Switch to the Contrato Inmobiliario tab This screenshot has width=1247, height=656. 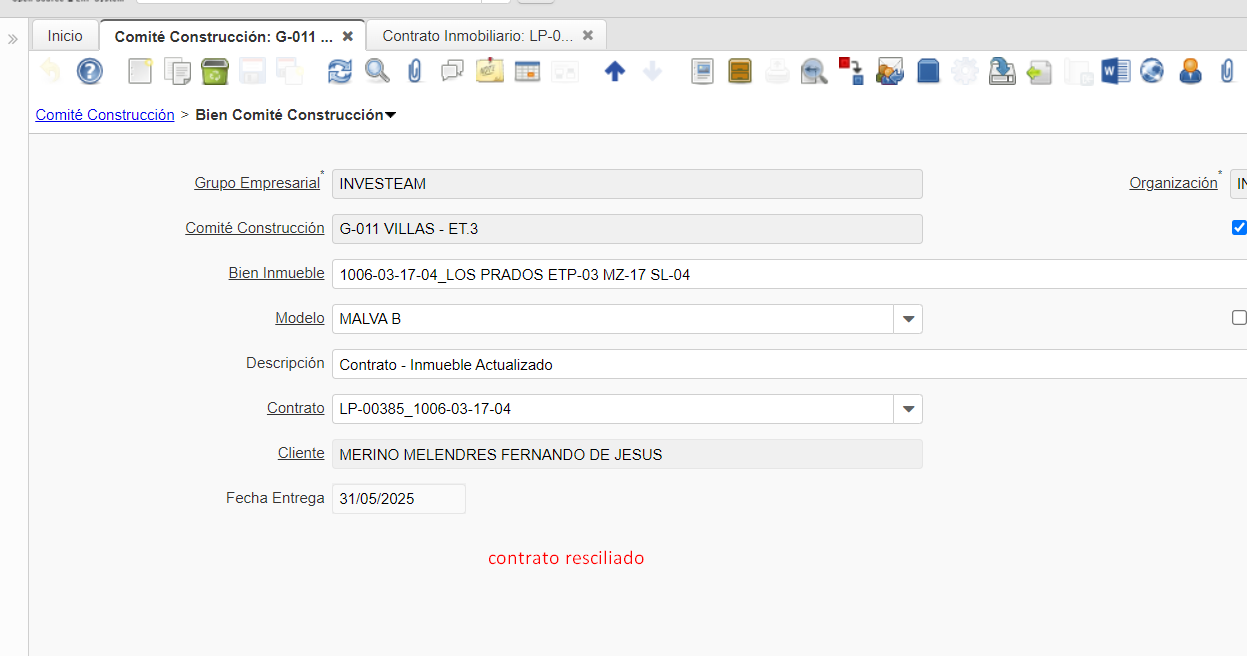477,36
